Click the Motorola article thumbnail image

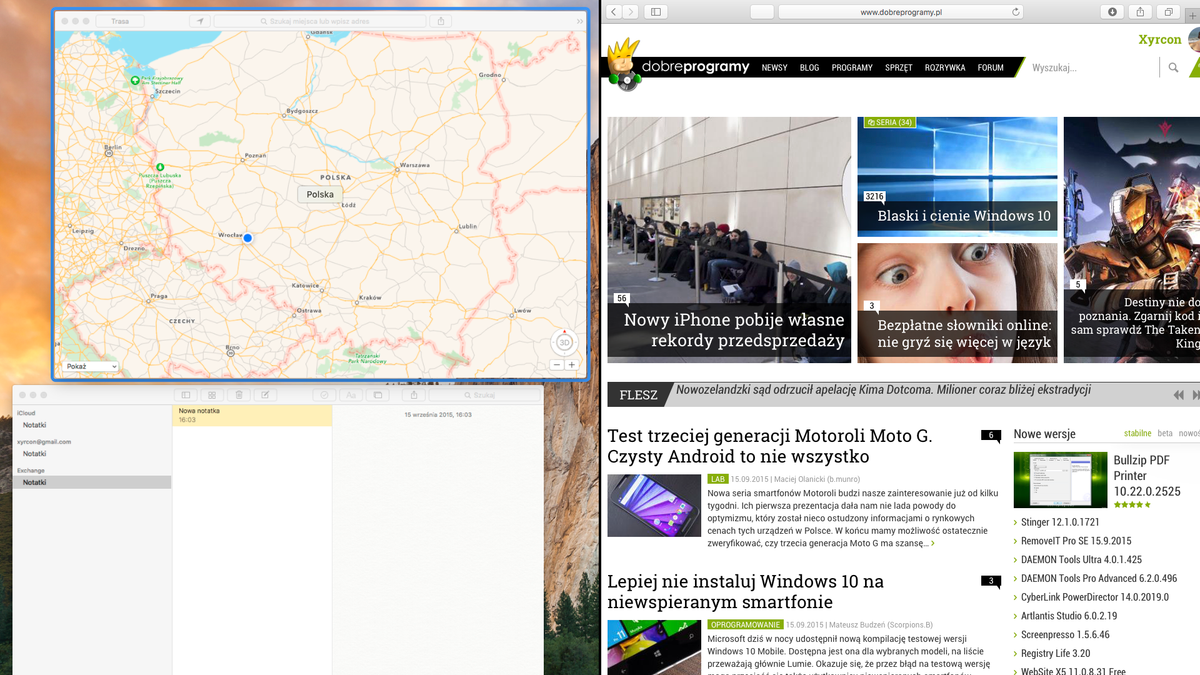tap(654, 505)
